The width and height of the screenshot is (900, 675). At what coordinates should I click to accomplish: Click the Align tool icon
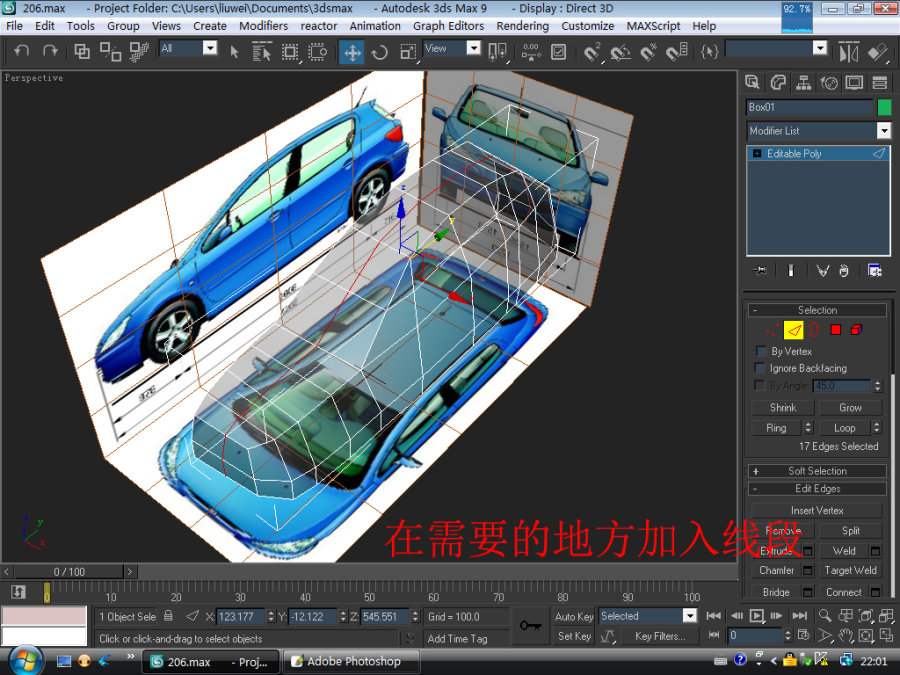(x=877, y=52)
